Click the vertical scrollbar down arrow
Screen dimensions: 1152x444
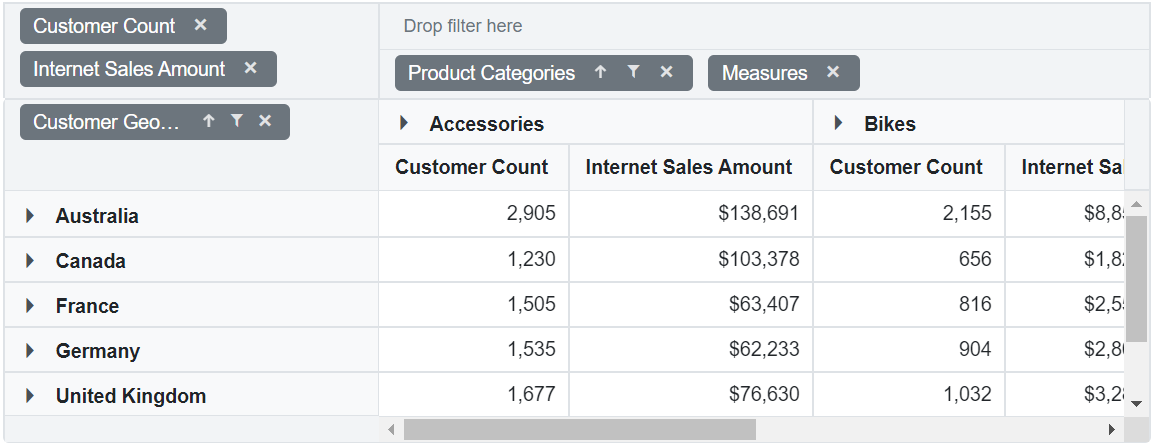coord(1136,403)
